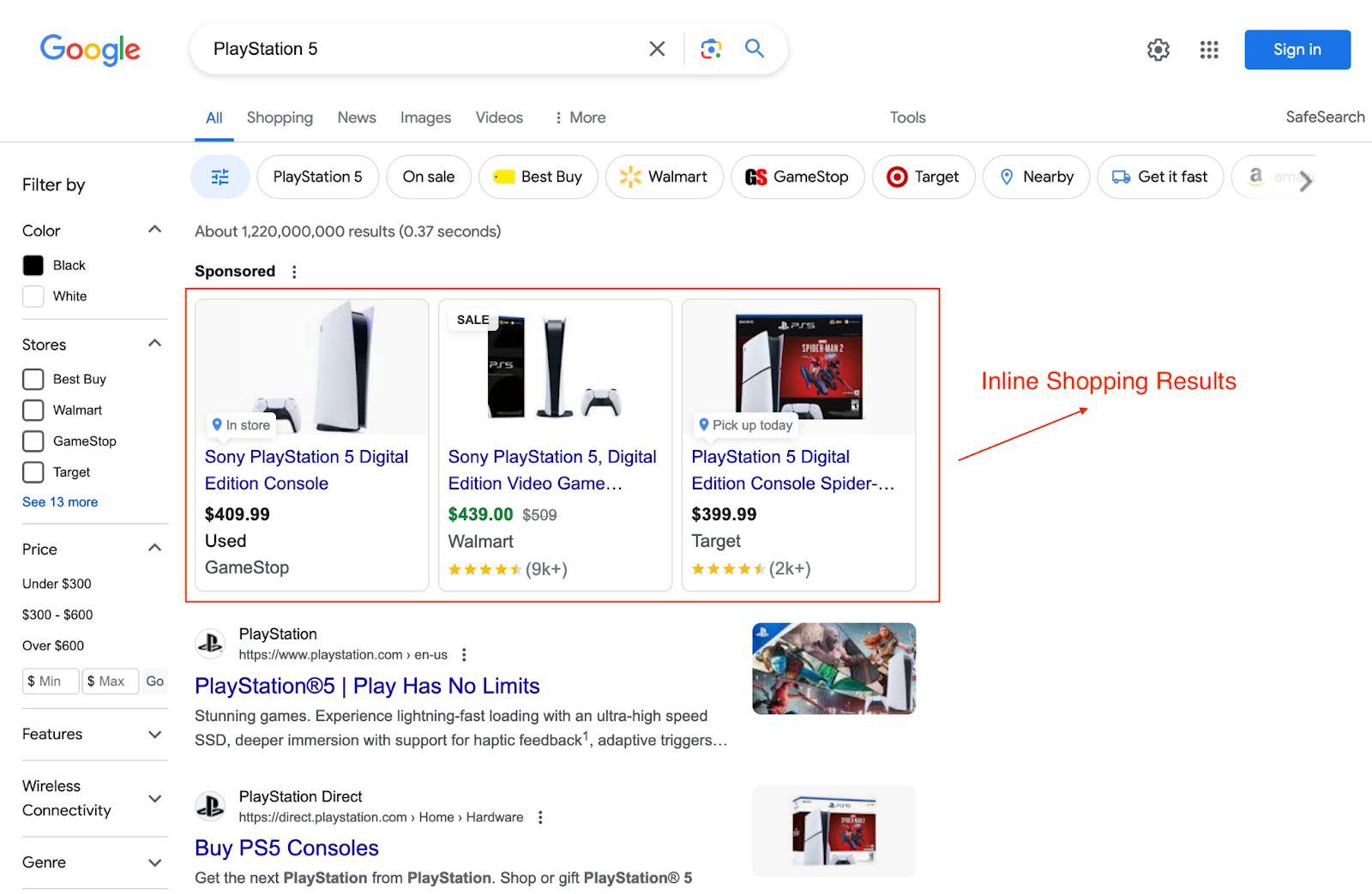This screenshot has height=894, width=1372.
Task: Click PlayStation favicon of first result
Action: point(210,644)
